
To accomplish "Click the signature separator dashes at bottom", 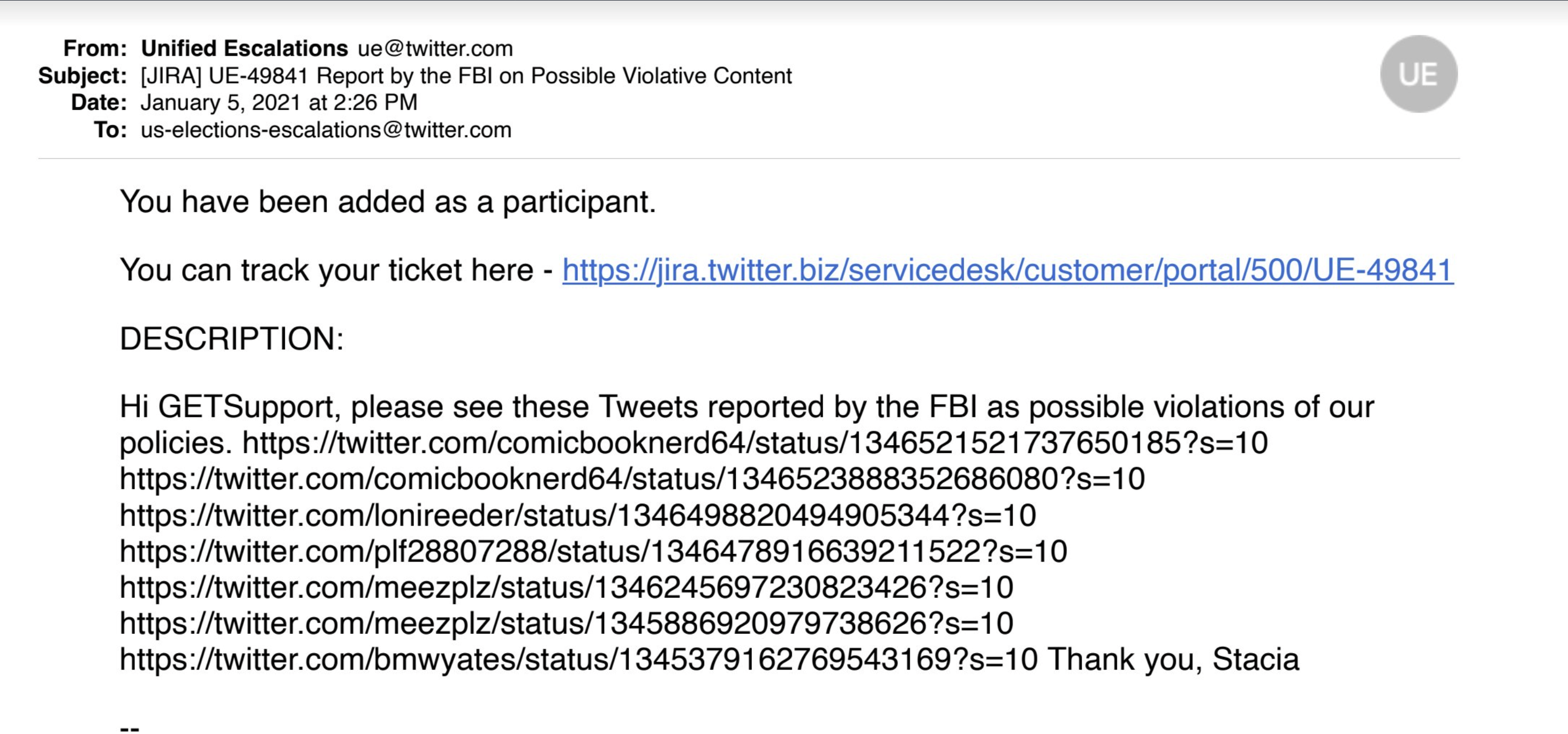I will coord(130,728).
